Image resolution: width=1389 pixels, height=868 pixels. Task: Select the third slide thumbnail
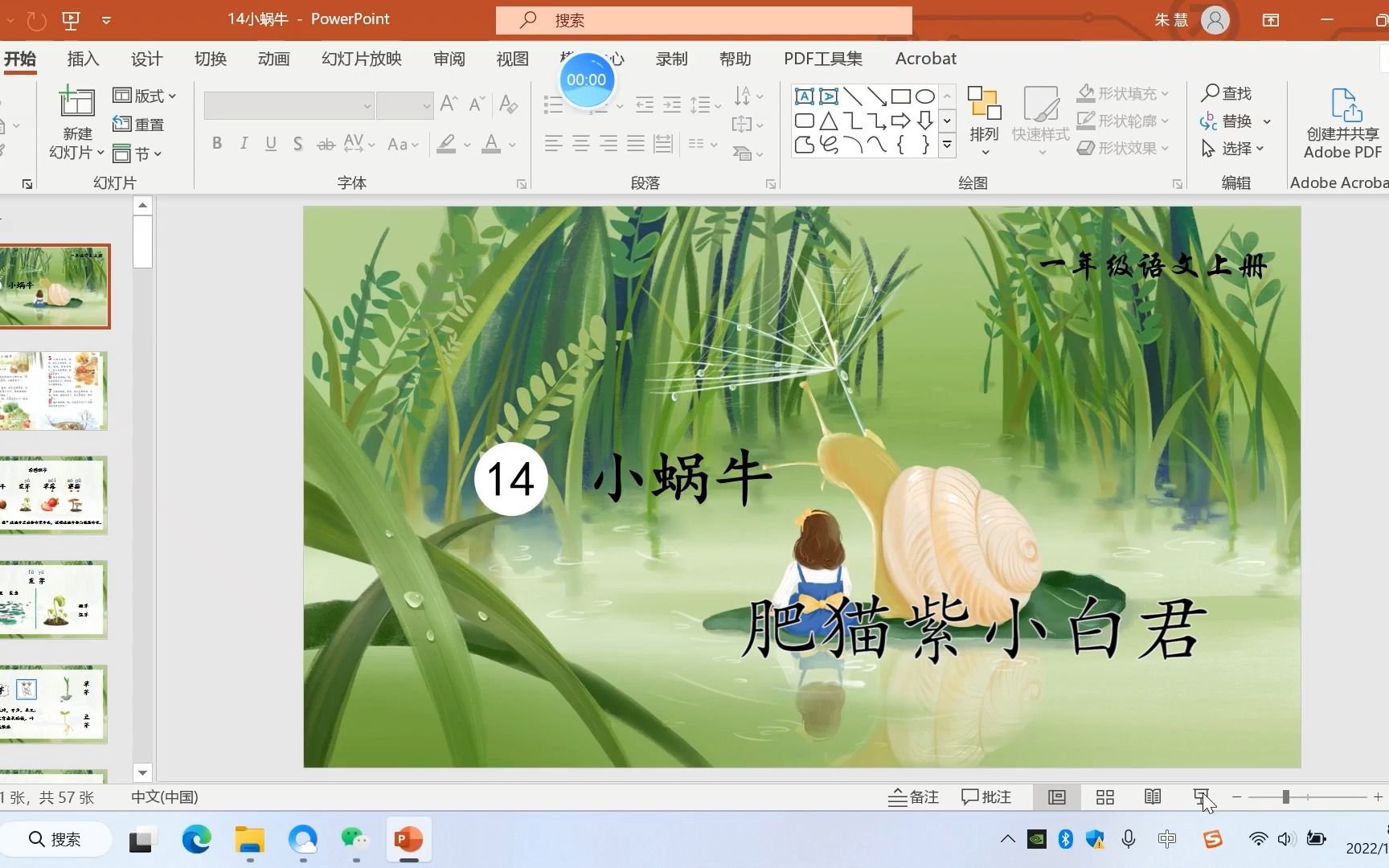(x=53, y=495)
